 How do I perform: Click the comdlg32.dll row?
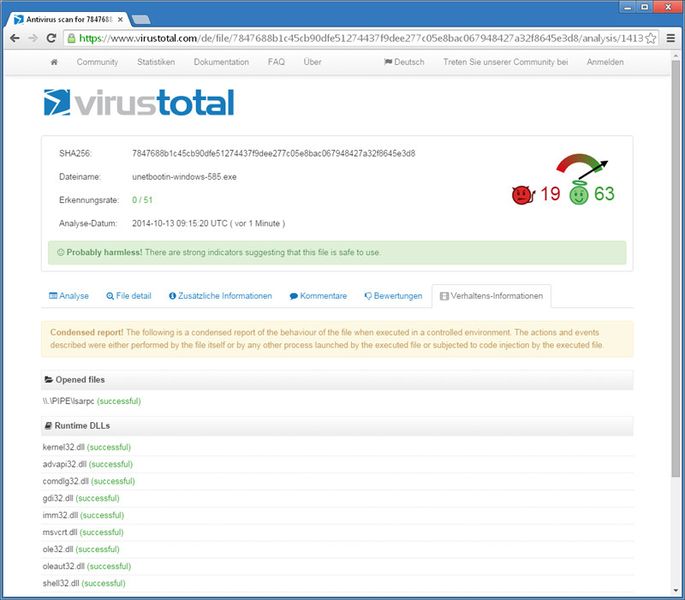pos(337,481)
